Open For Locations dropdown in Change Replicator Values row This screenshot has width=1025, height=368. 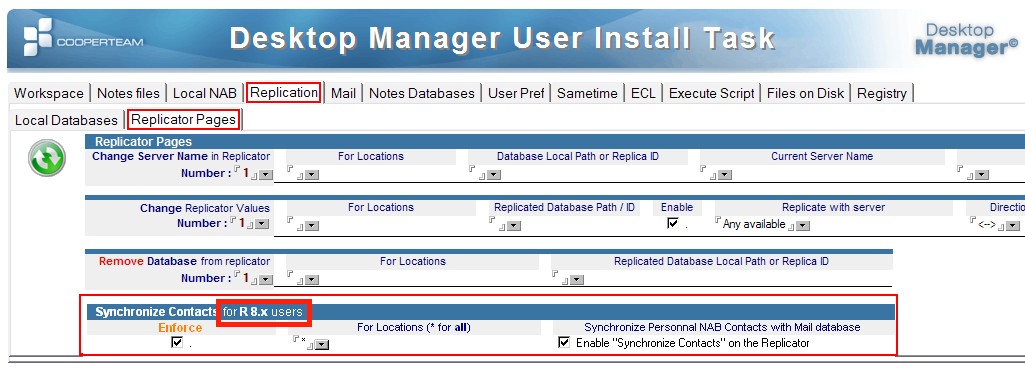tap(312, 226)
